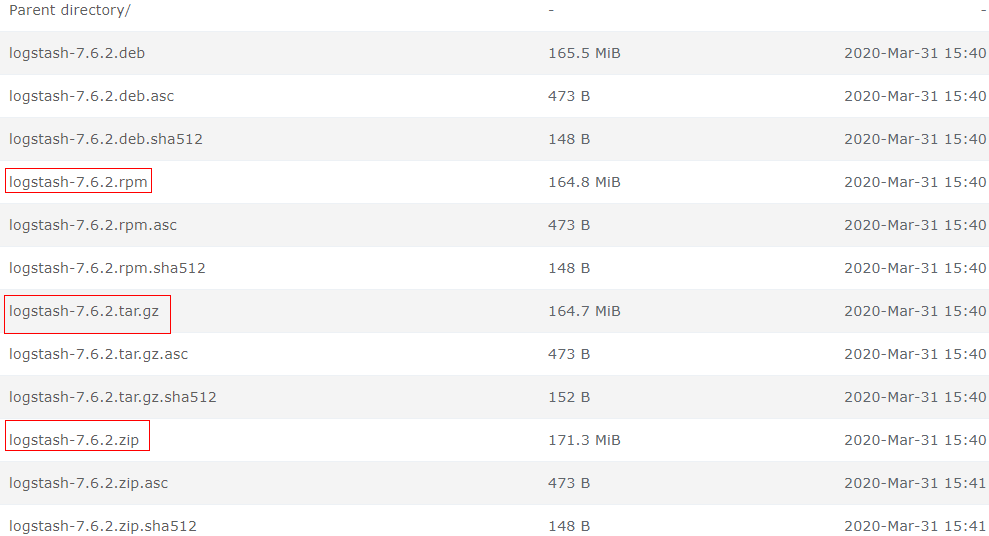
Task: Click logstash-7.6.2.deb.sha512 checksum link
Action: (x=106, y=139)
